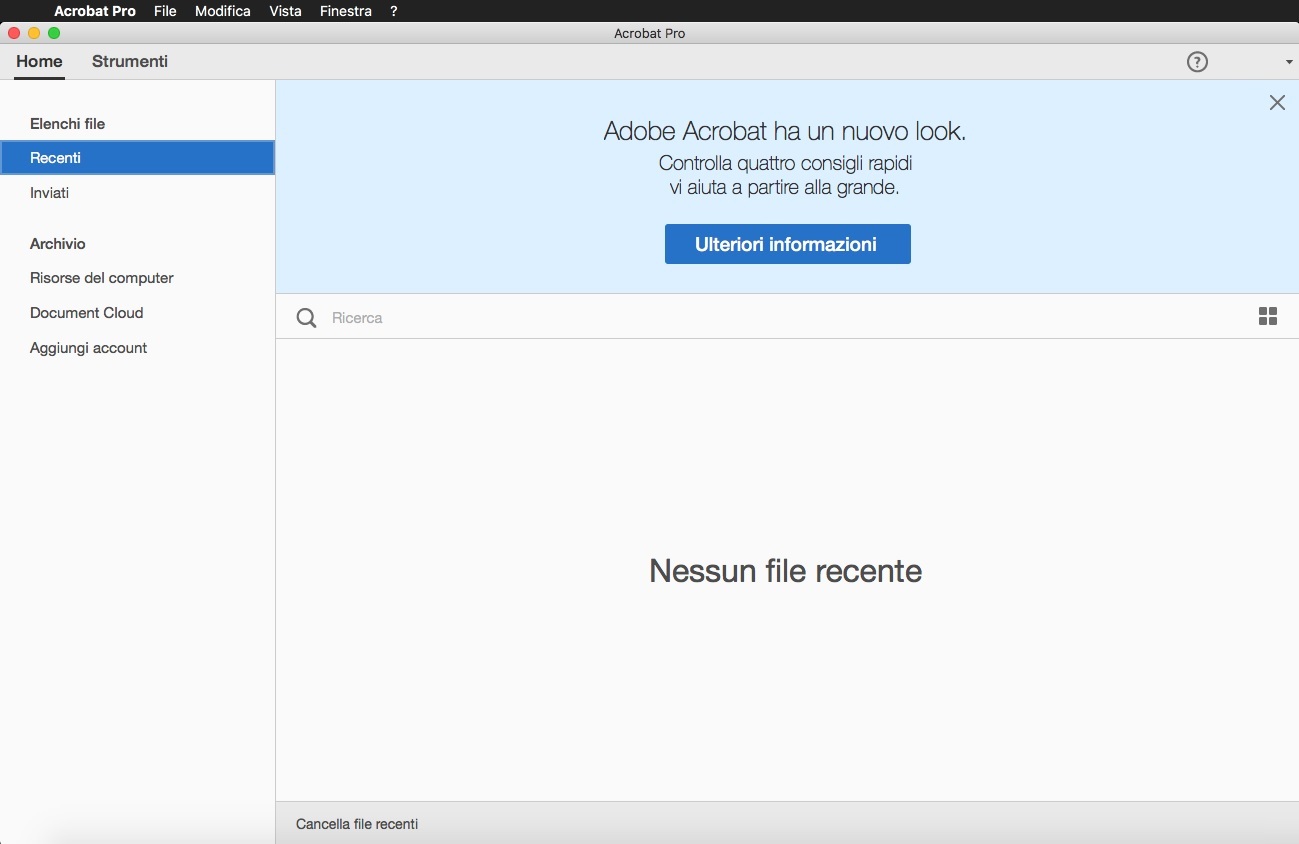Focus the Ricerca search field
Image resolution: width=1299 pixels, height=844 pixels.
point(785,318)
